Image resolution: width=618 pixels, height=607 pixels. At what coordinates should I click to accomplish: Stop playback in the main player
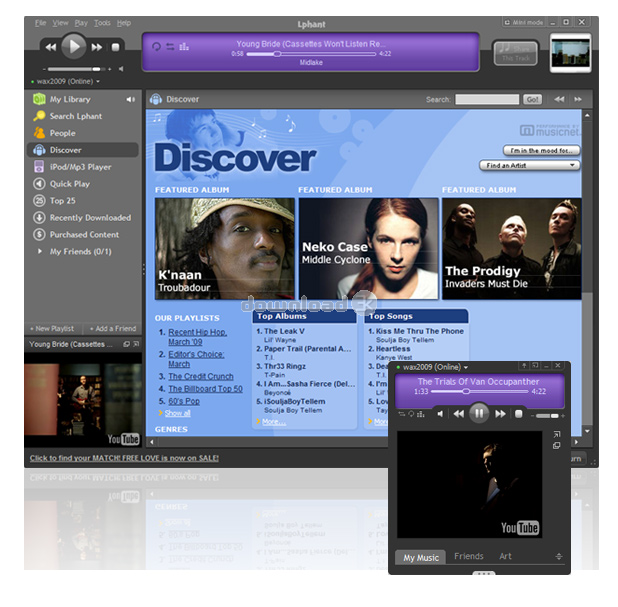click(x=115, y=47)
